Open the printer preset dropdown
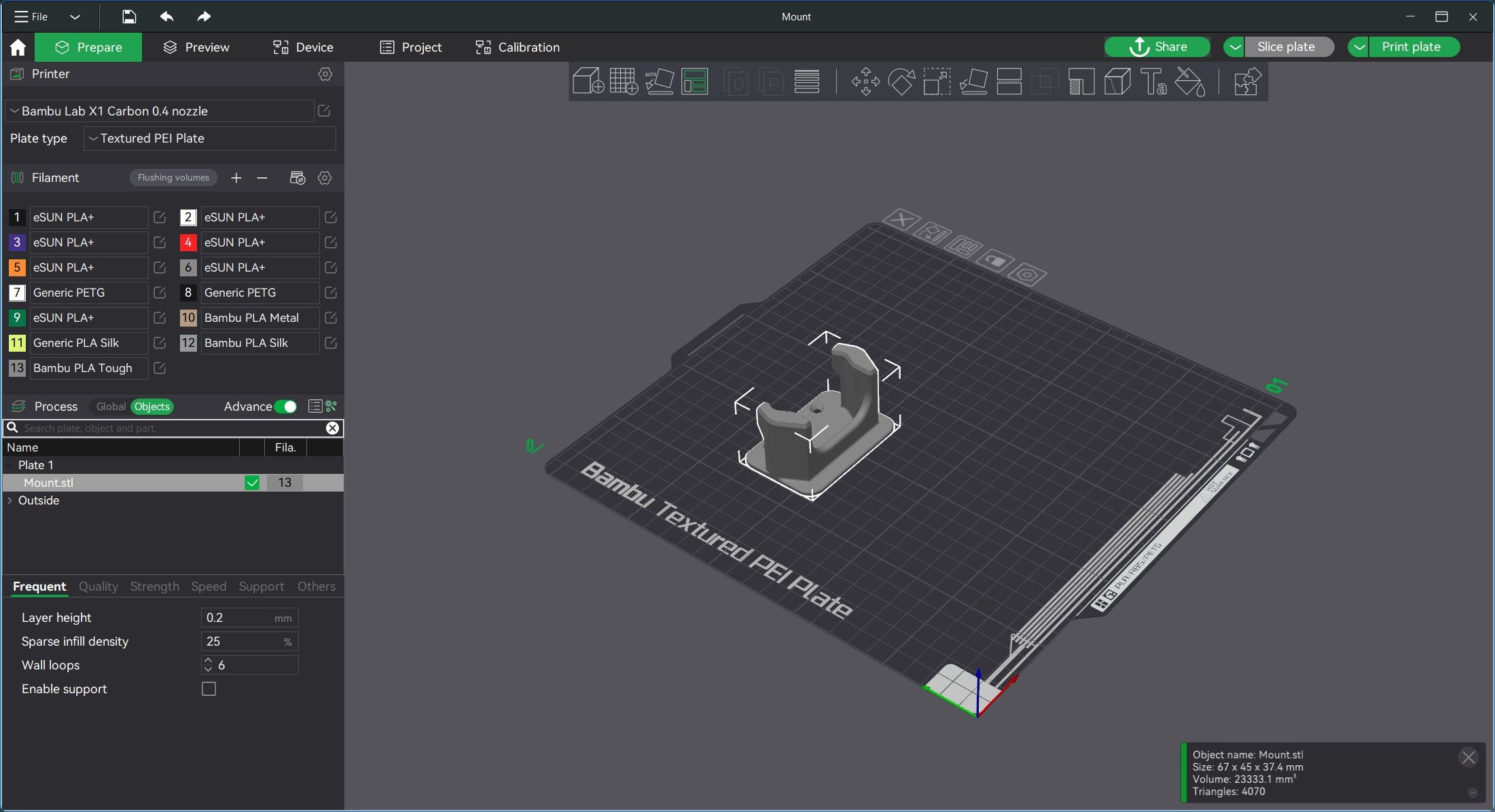Image resolution: width=1495 pixels, height=812 pixels. pos(160,111)
